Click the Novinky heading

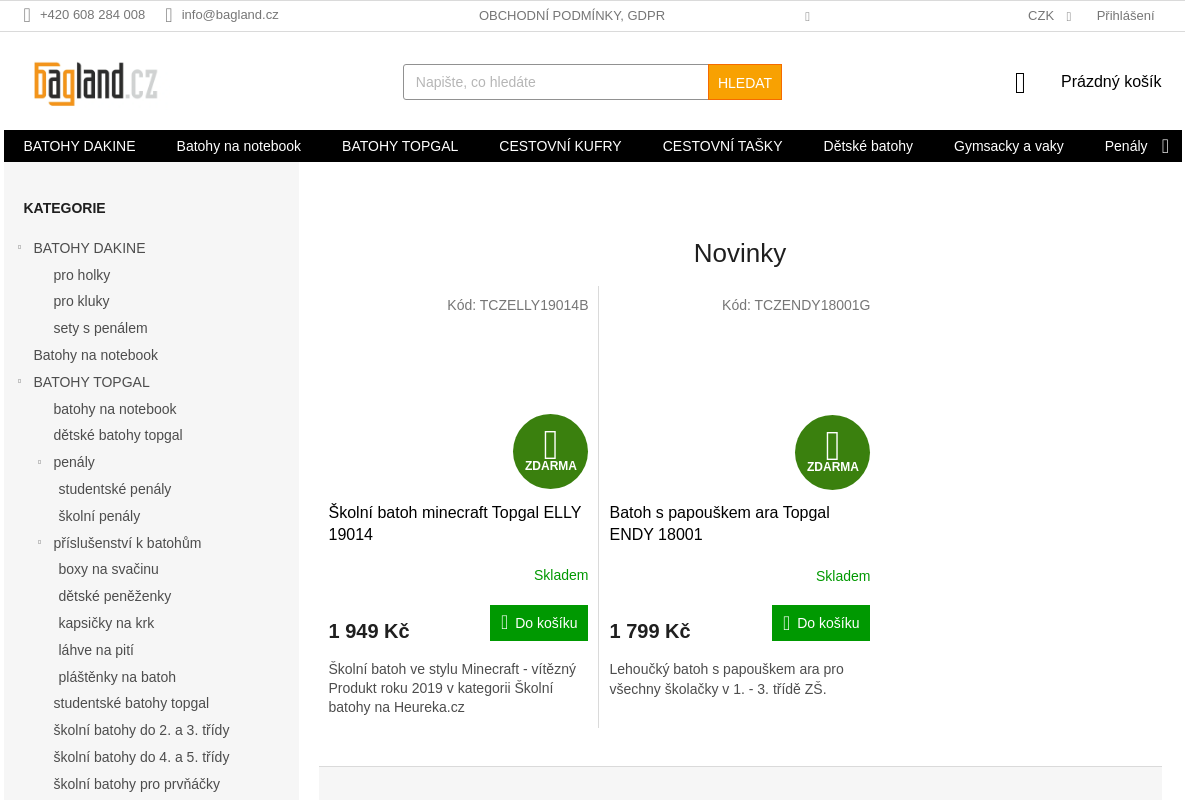point(740,253)
